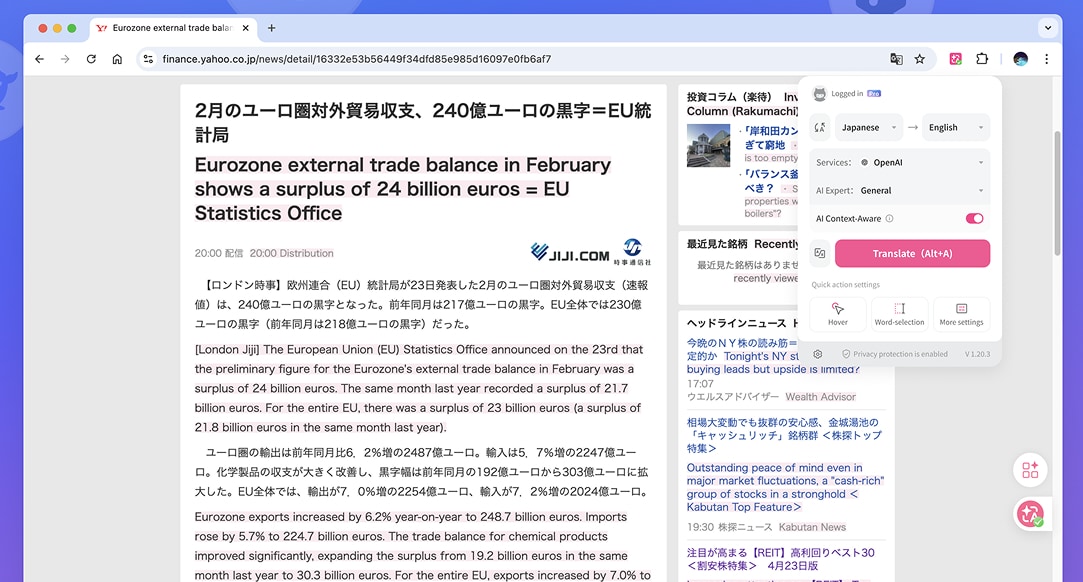Click the Japanese article headline text
The height and width of the screenshot is (582, 1083).
(423, 122)
